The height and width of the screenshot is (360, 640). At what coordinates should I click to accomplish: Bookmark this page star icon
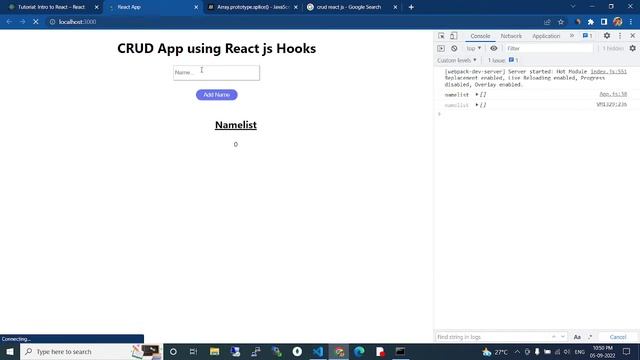(x=561, y=22)
